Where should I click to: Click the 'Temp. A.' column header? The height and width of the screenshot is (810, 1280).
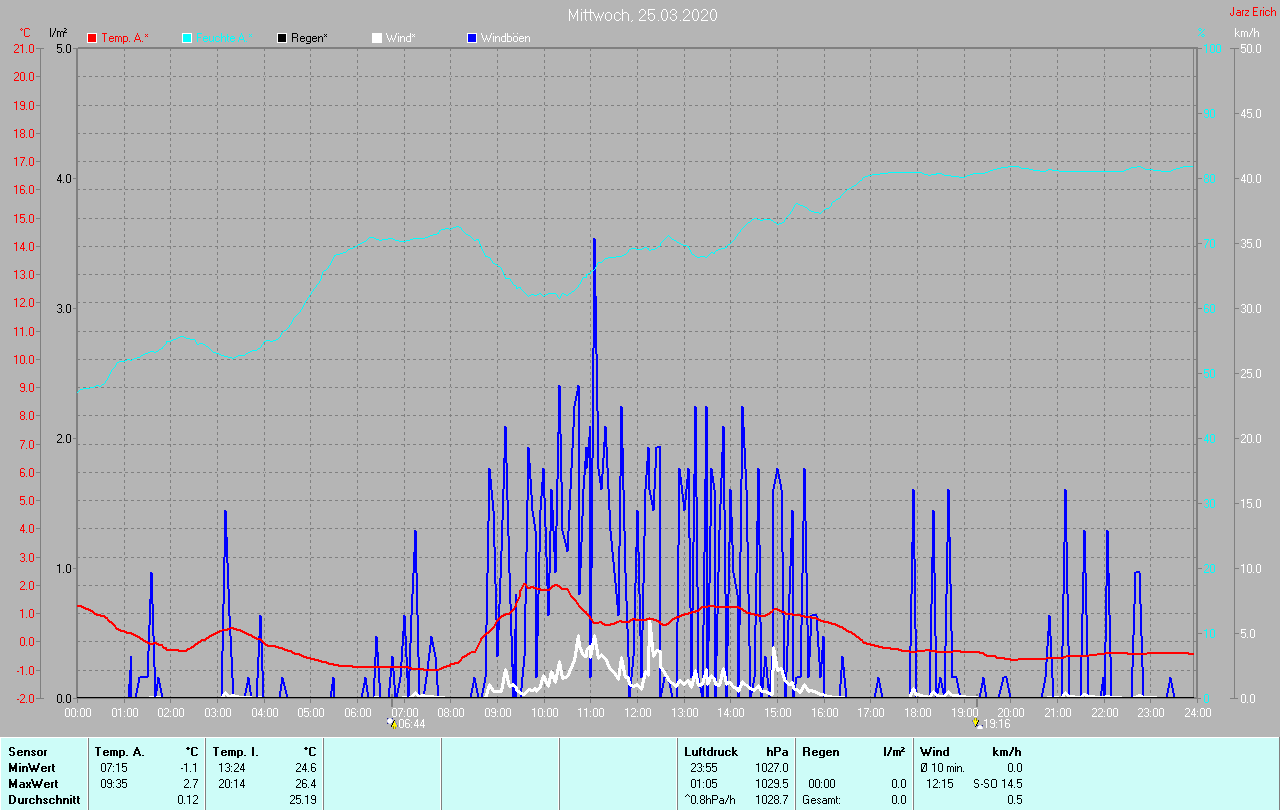click(119, 752)
